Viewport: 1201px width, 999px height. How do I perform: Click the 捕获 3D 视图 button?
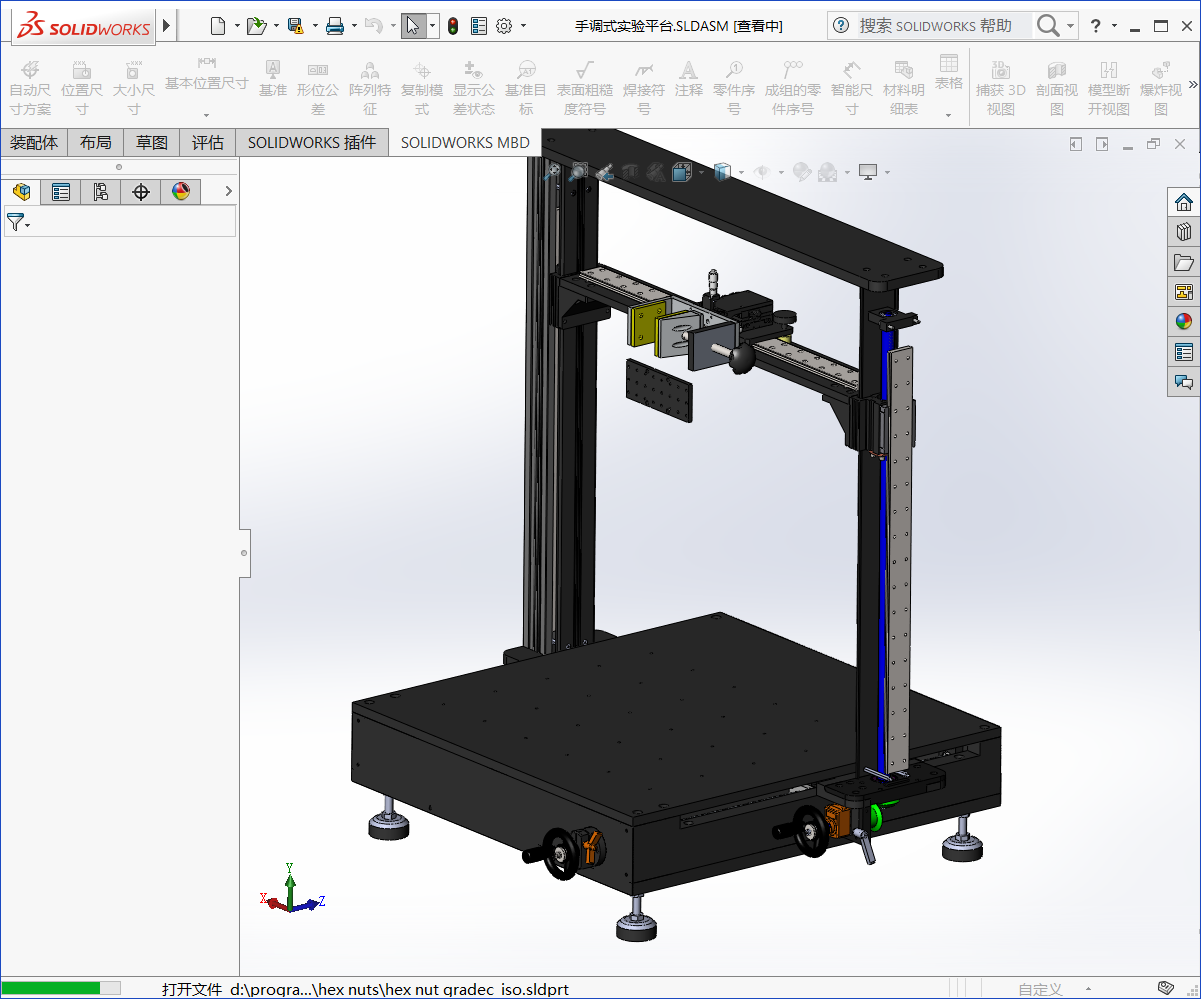[1001, 88]
